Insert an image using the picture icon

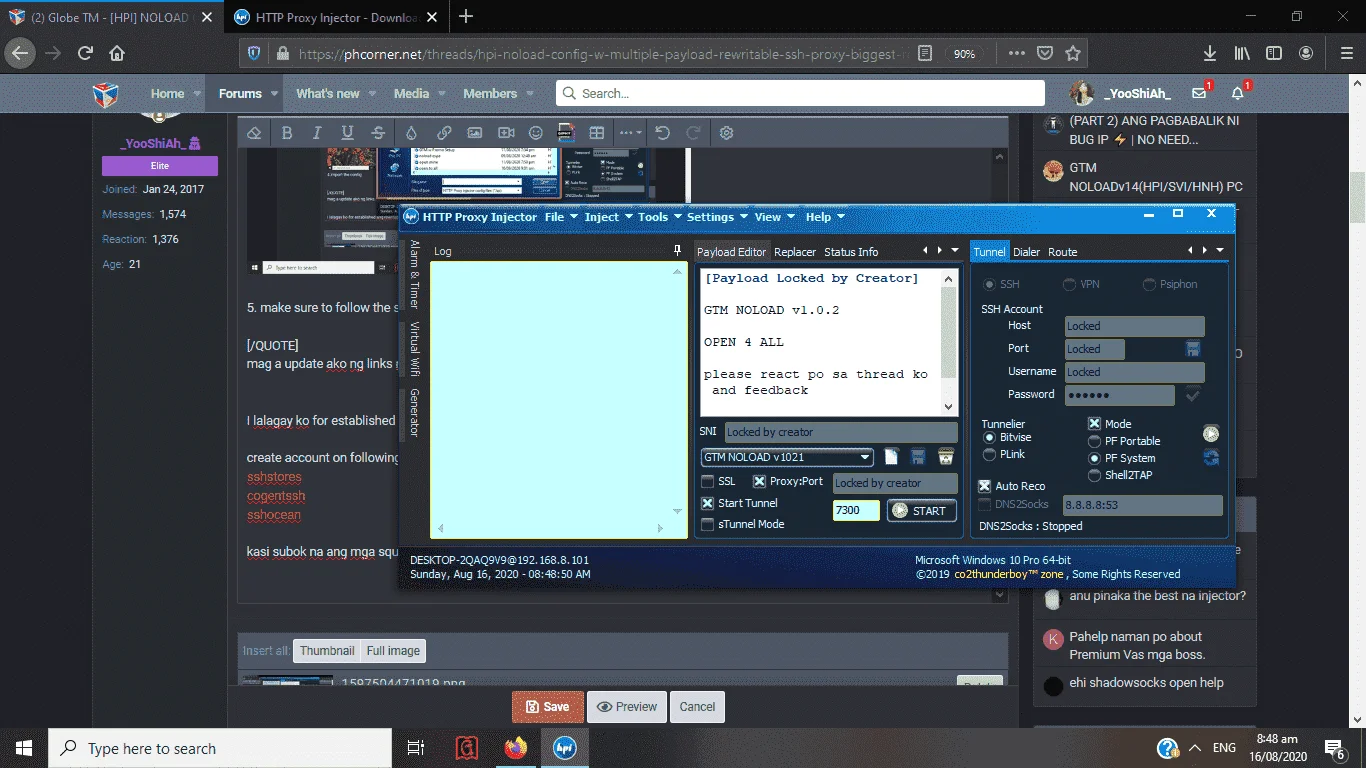click(474, 133)
